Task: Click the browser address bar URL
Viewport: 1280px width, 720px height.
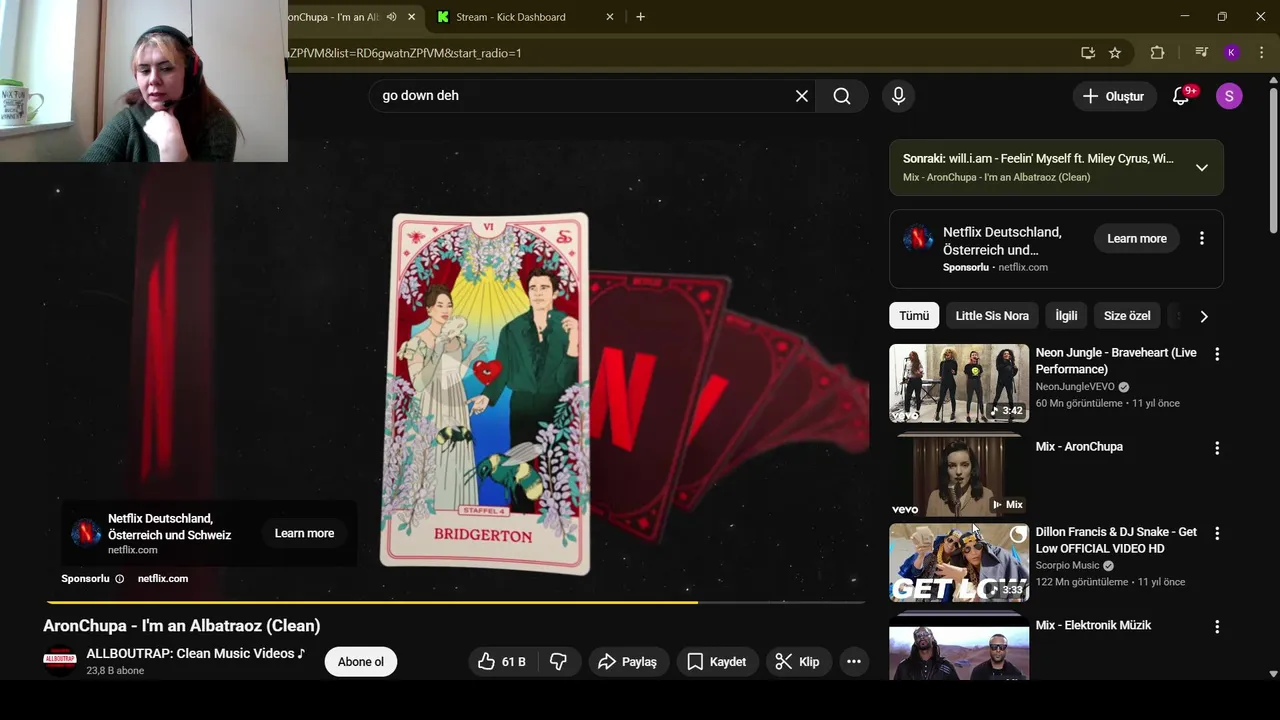Action: 404,53
